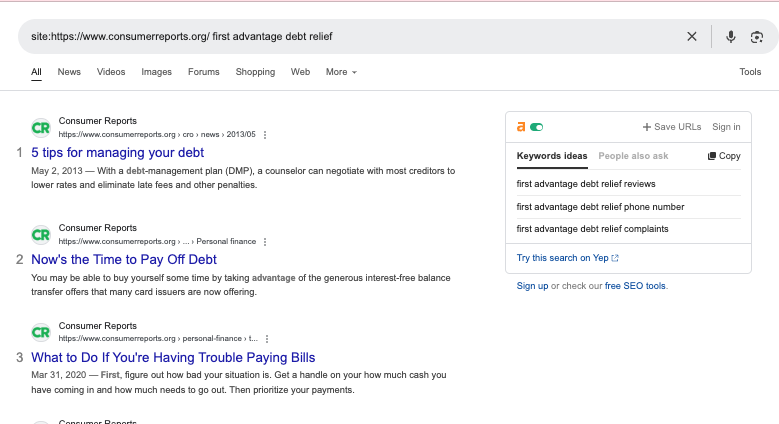Select the Keywords ideas tab
Viewport: 779px width, 424px height.
coord(552,156)
